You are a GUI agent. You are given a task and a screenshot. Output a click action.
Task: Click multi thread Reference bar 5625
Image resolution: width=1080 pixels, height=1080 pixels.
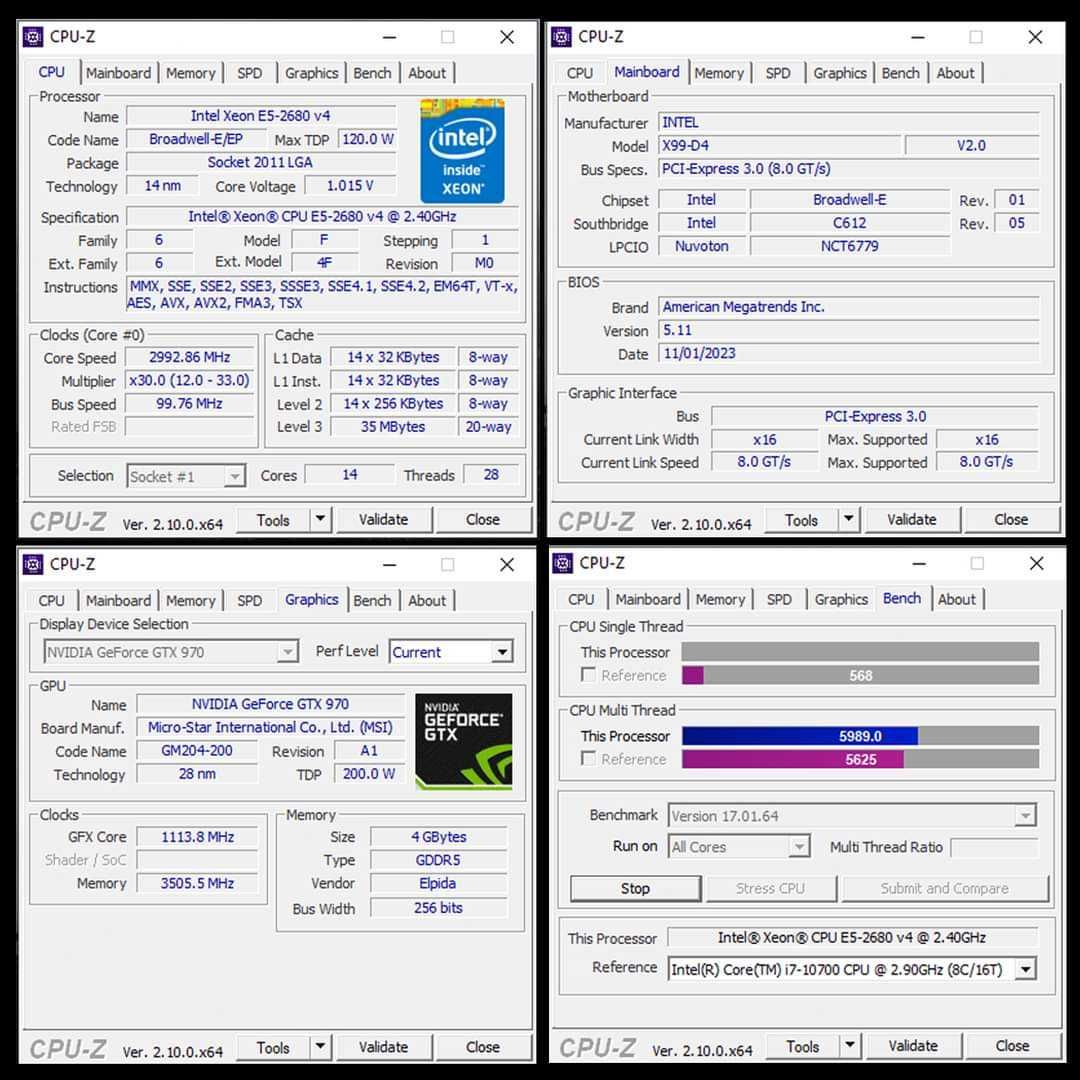coord(860,759)
